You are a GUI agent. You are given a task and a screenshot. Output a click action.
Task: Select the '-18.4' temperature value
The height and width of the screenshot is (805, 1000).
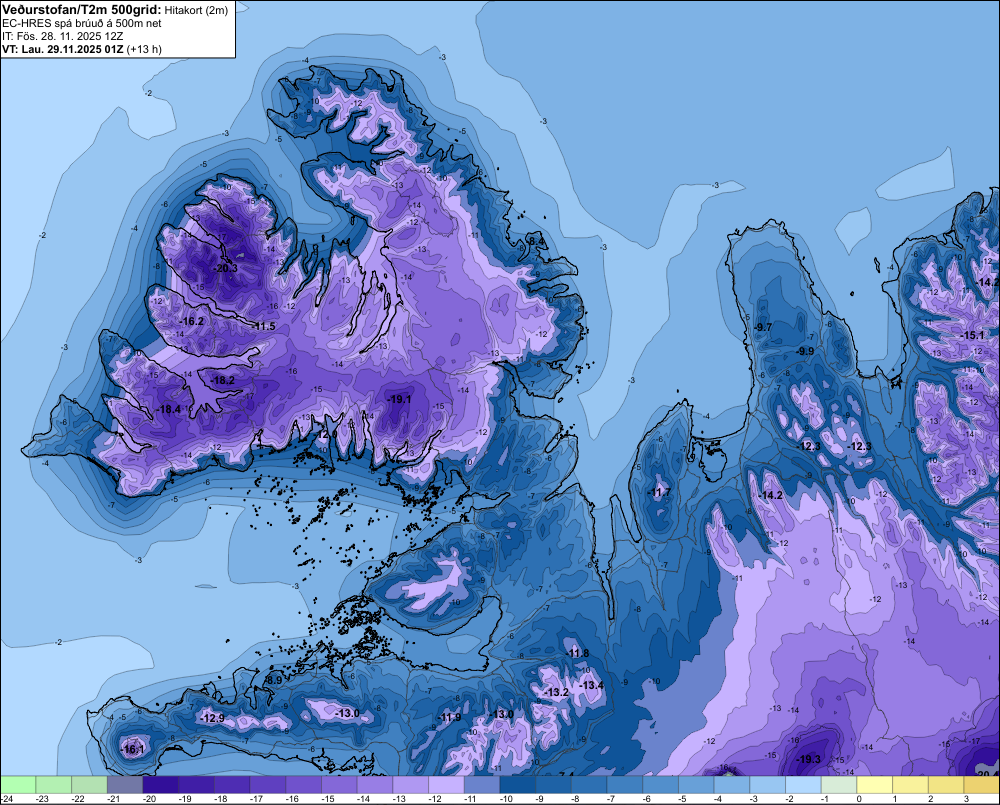point(168,410)
